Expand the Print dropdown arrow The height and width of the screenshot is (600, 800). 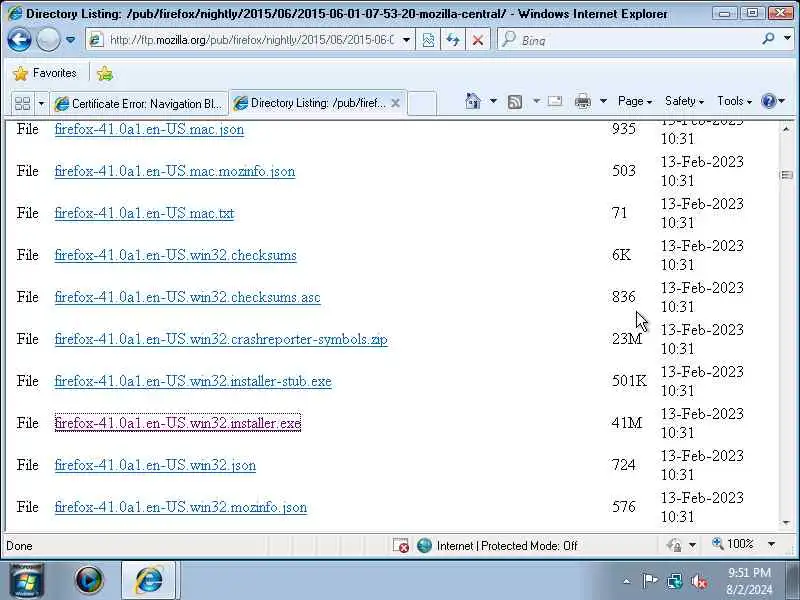[x=603, y=101]
